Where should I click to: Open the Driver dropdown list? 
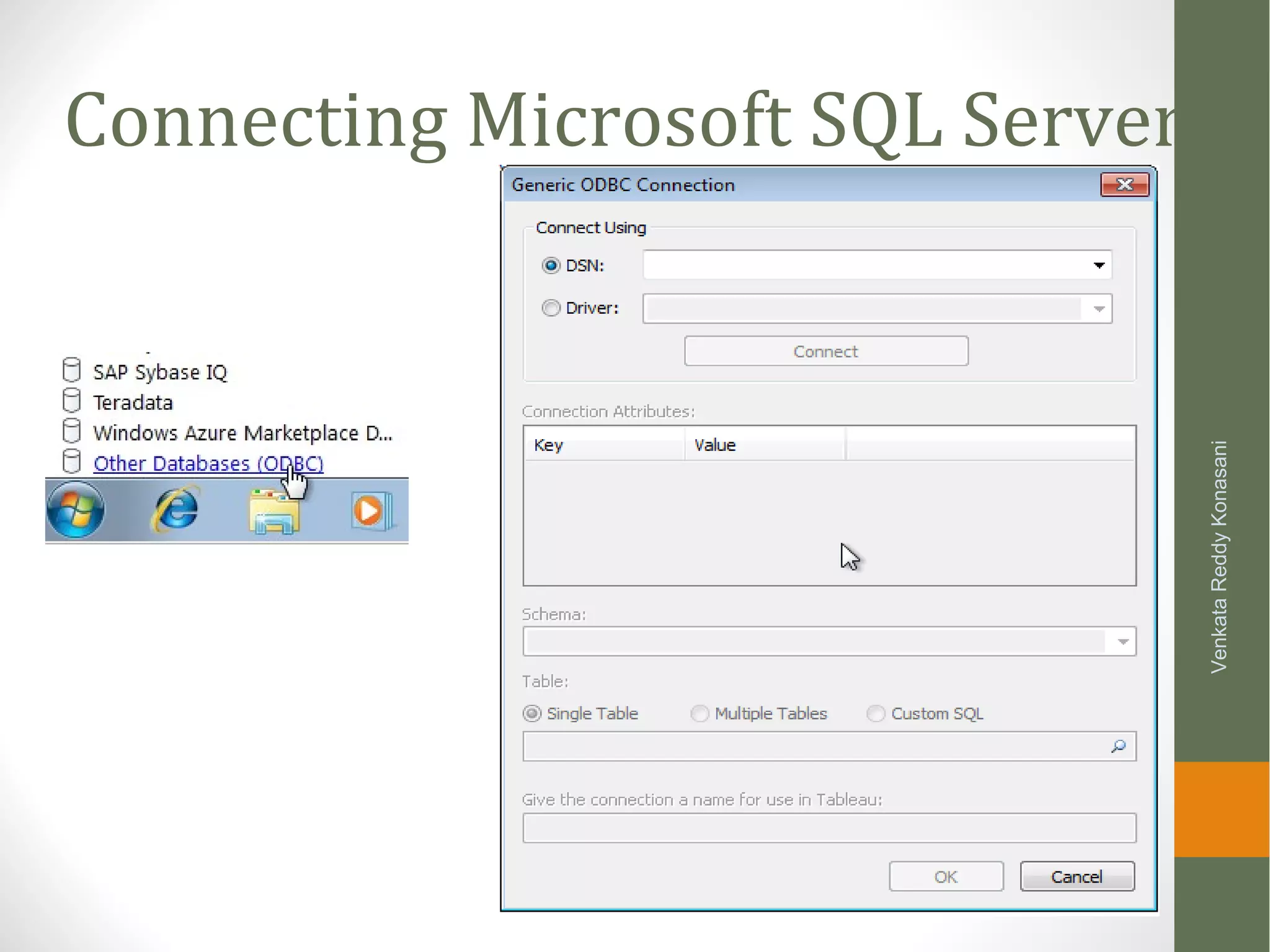(x=1099, y=308)
